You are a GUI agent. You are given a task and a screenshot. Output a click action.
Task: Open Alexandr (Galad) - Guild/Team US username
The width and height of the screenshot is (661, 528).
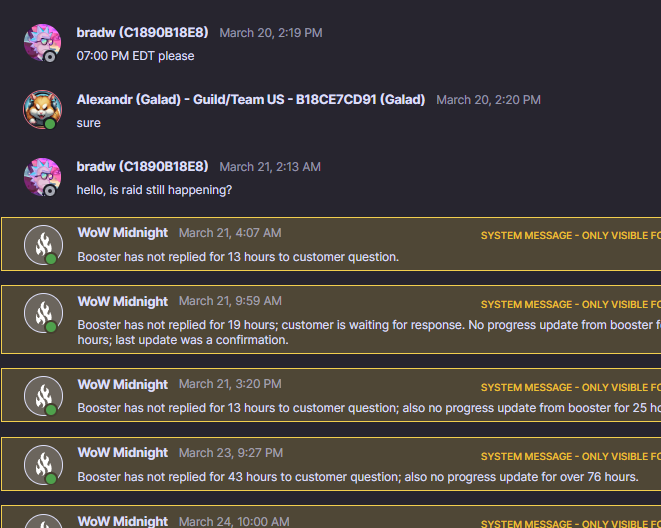[x=251, y=99]
